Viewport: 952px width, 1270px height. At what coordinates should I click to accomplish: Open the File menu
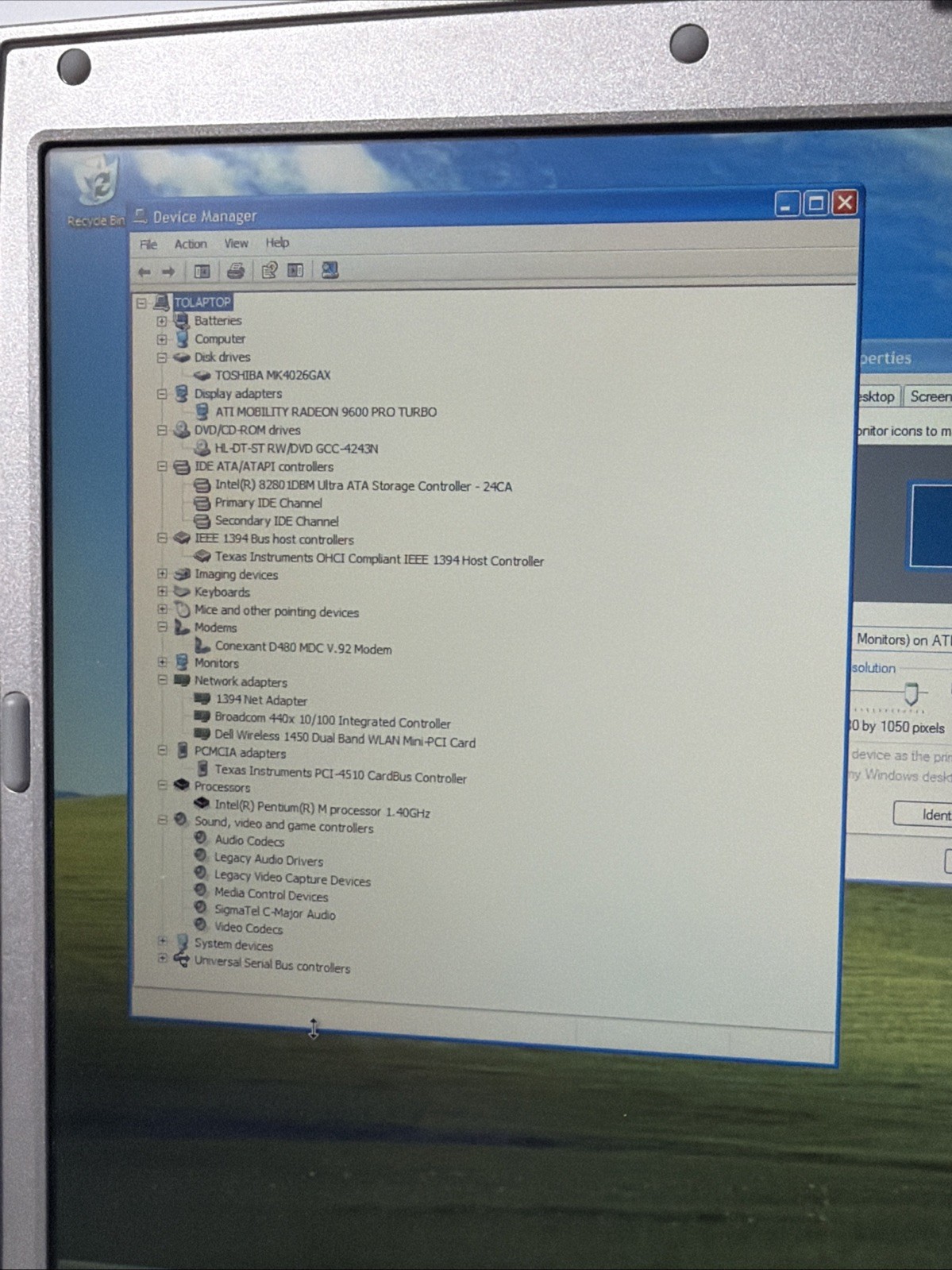[148, 245]
